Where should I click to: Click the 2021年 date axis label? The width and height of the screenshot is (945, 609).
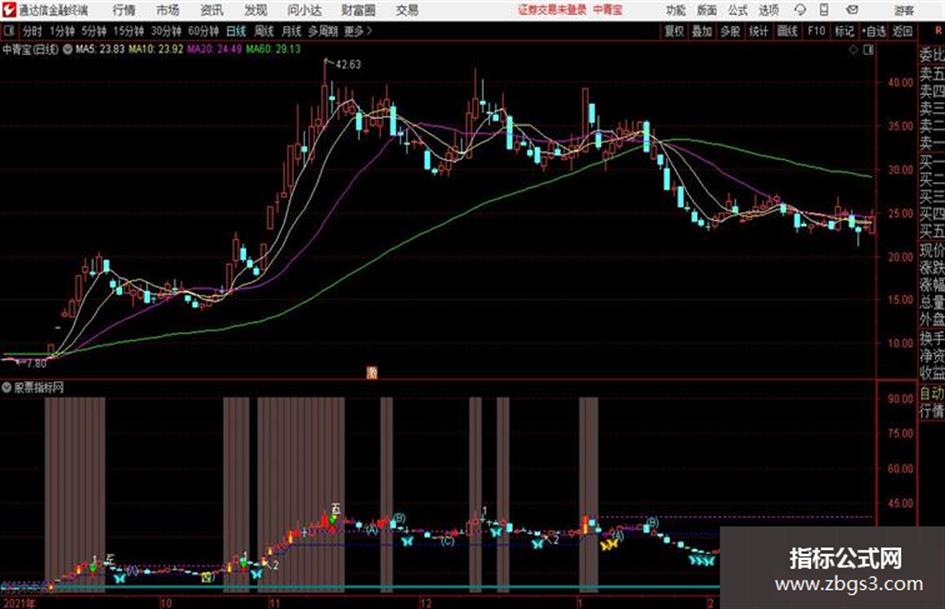coord(19,603)
